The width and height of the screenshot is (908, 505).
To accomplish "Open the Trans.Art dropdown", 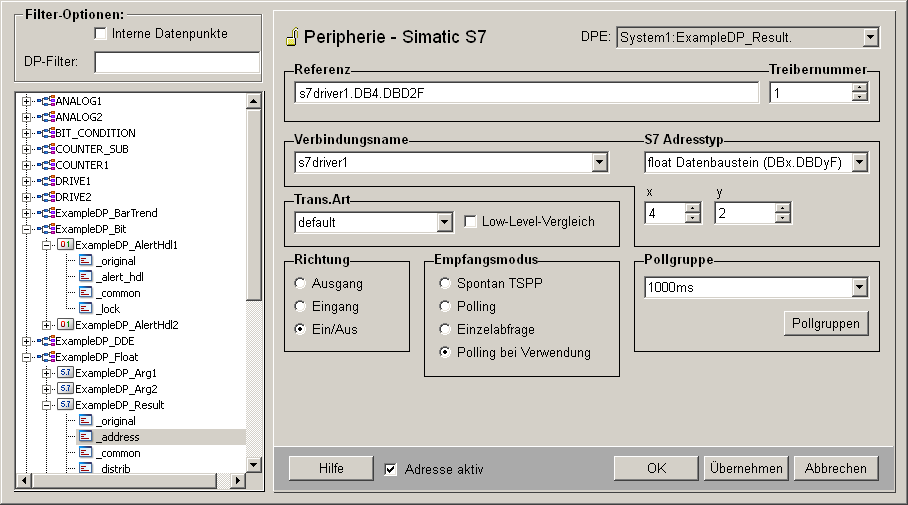I will (x=444, y=222).
